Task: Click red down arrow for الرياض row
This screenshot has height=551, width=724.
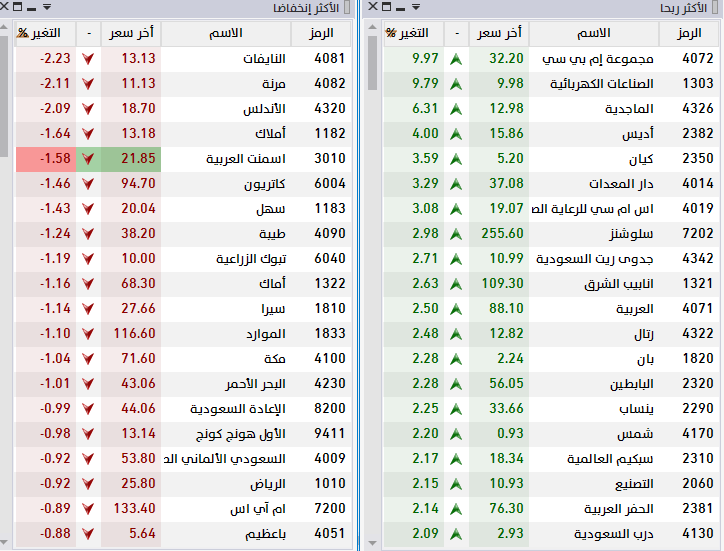Action: (88, 484)
